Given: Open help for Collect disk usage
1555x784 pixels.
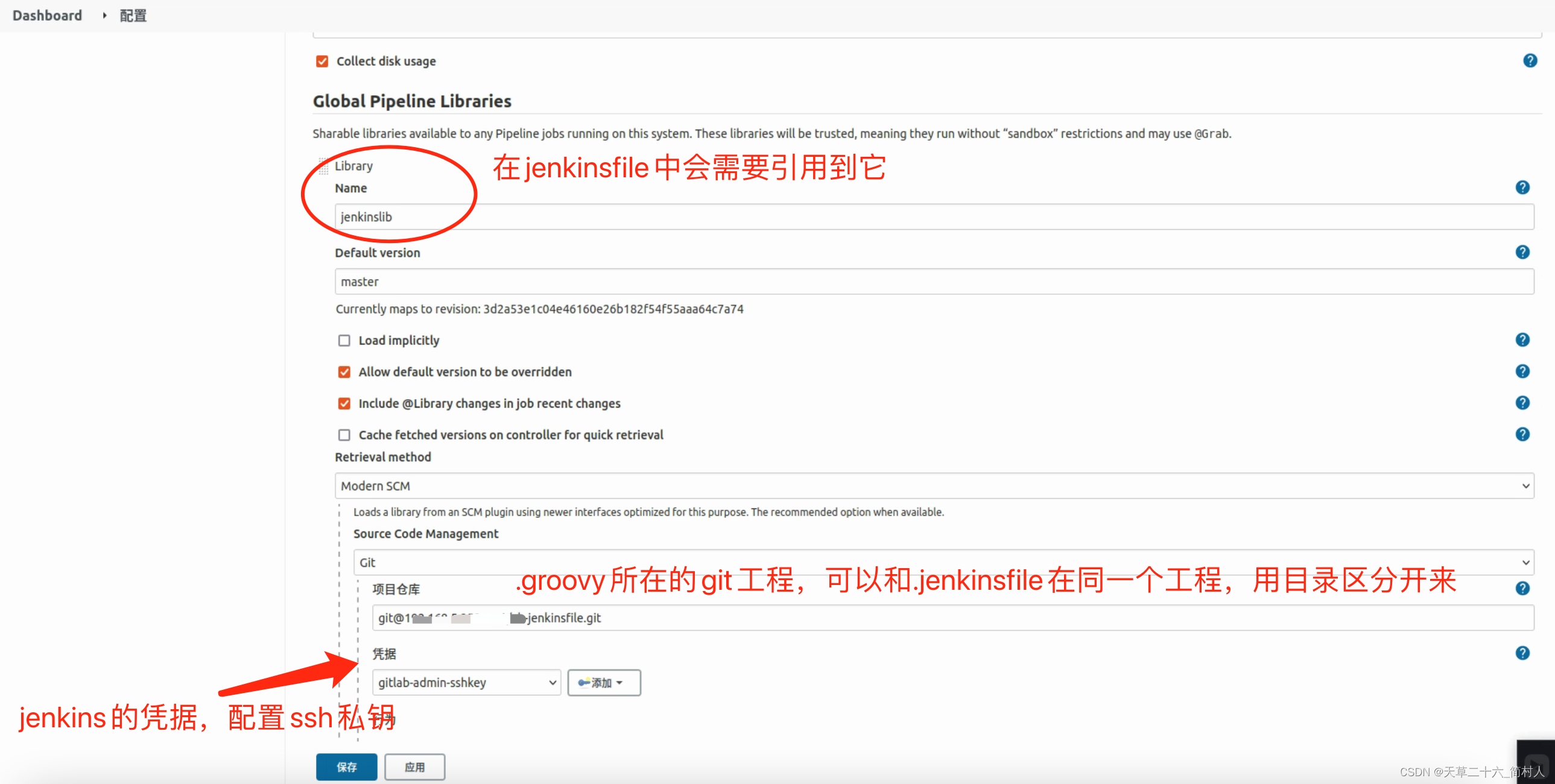Looking at the screenshot, I should pyautogui.click(x=1530, y=60).
